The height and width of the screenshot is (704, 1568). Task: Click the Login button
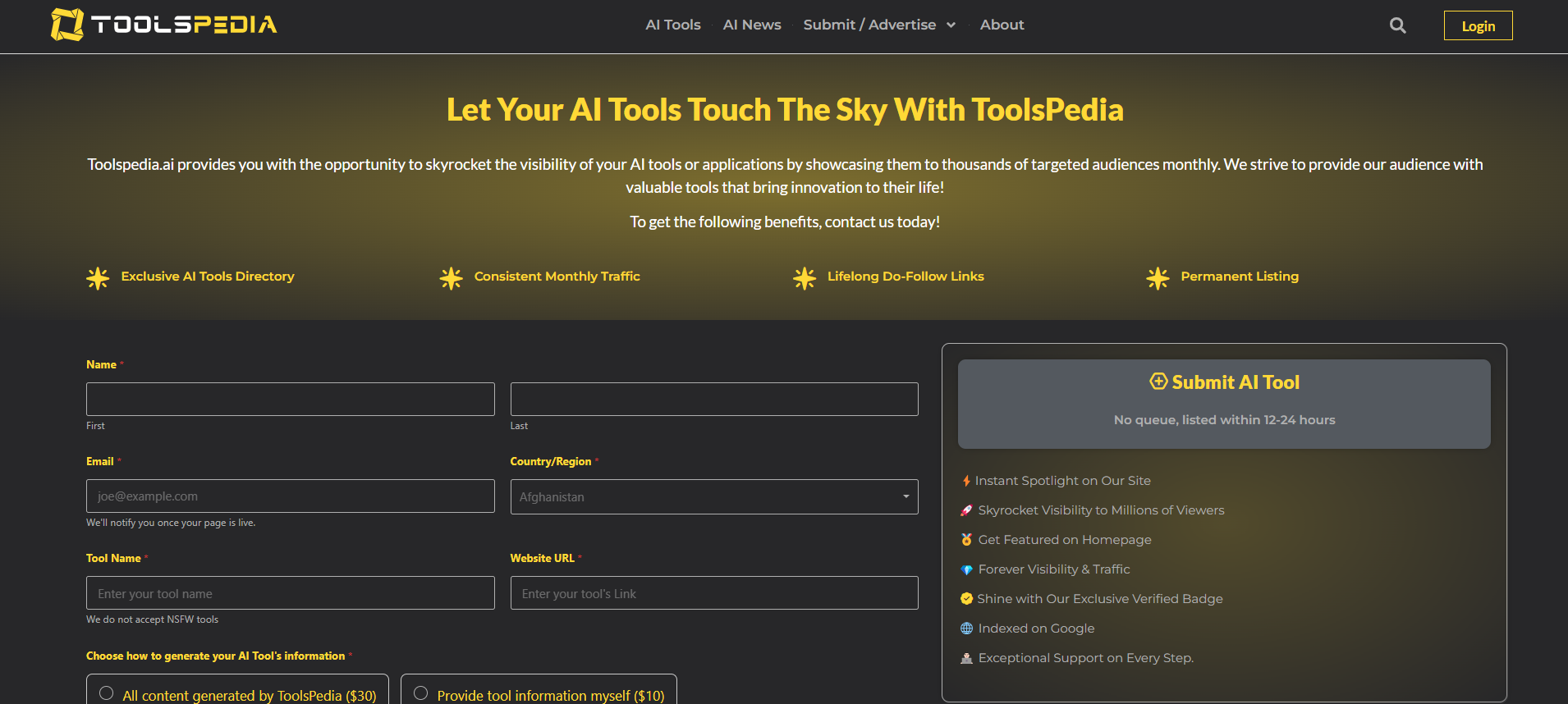1478,25
